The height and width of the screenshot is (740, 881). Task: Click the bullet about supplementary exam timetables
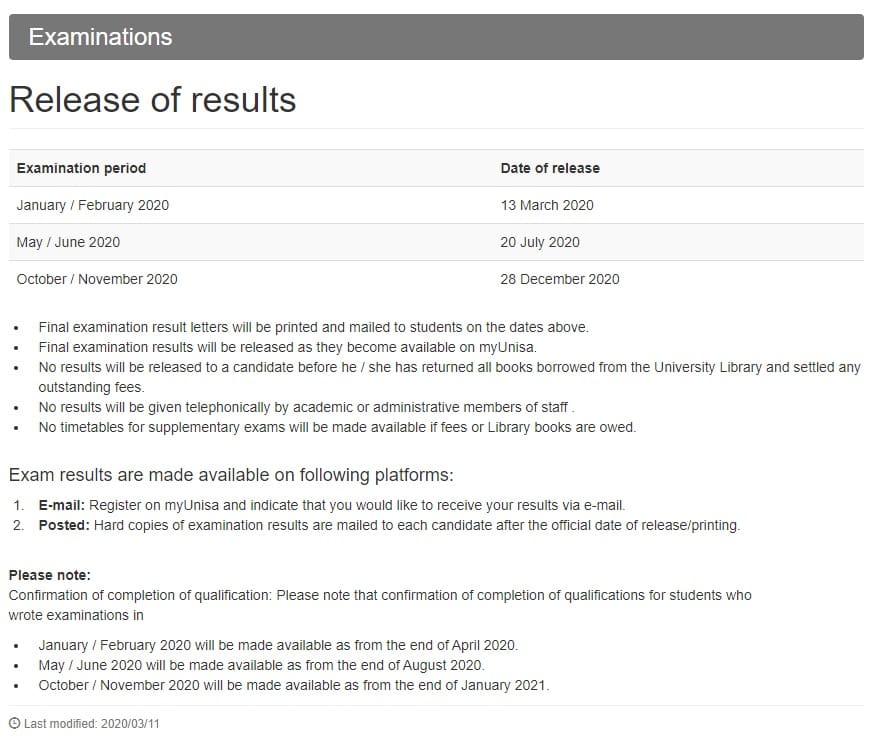[337, 428]
